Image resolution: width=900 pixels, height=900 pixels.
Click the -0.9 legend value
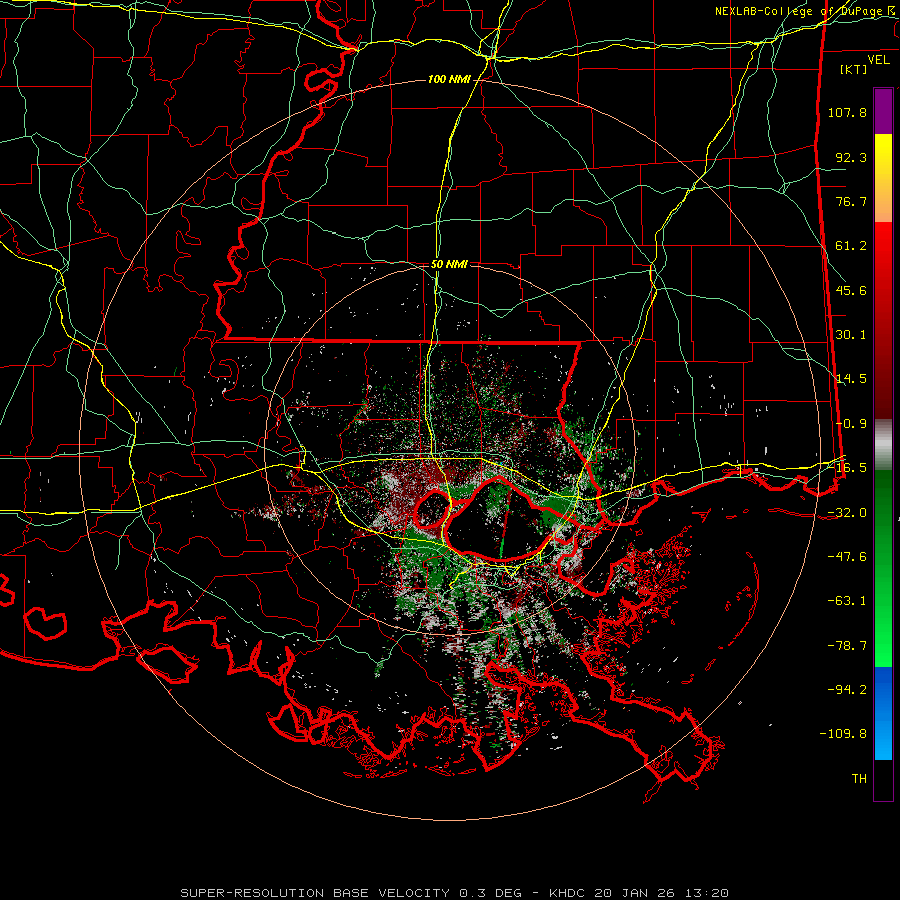(x=851, y=424)
